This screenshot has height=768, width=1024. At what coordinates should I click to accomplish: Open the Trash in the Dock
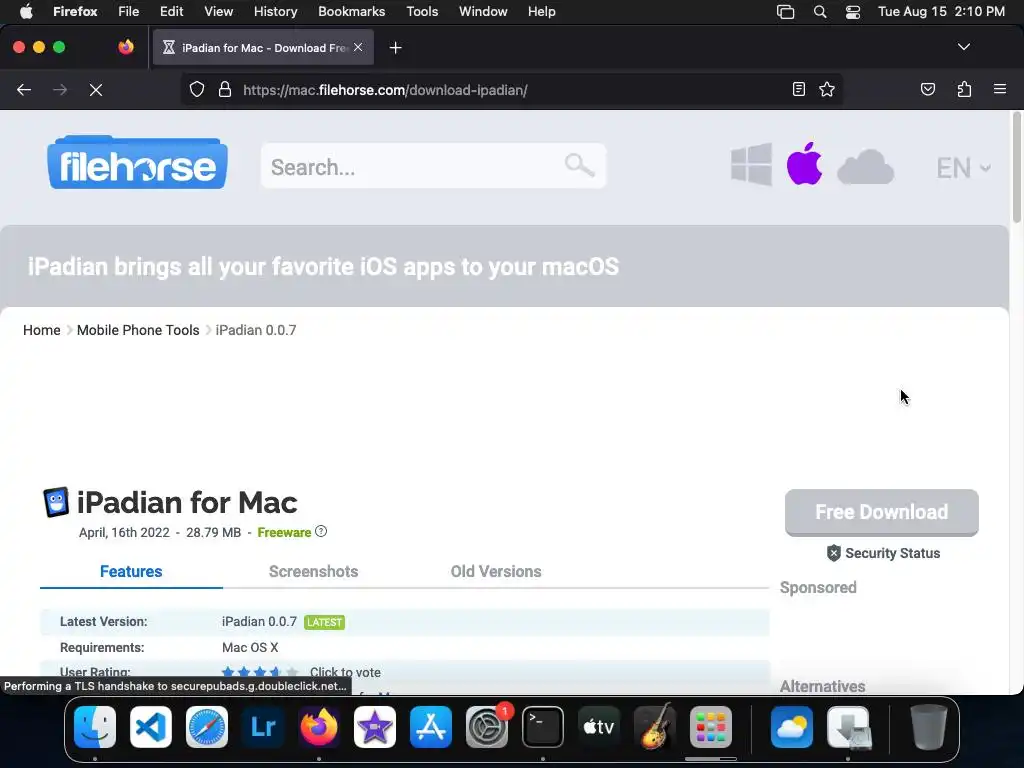click(929, 726)
